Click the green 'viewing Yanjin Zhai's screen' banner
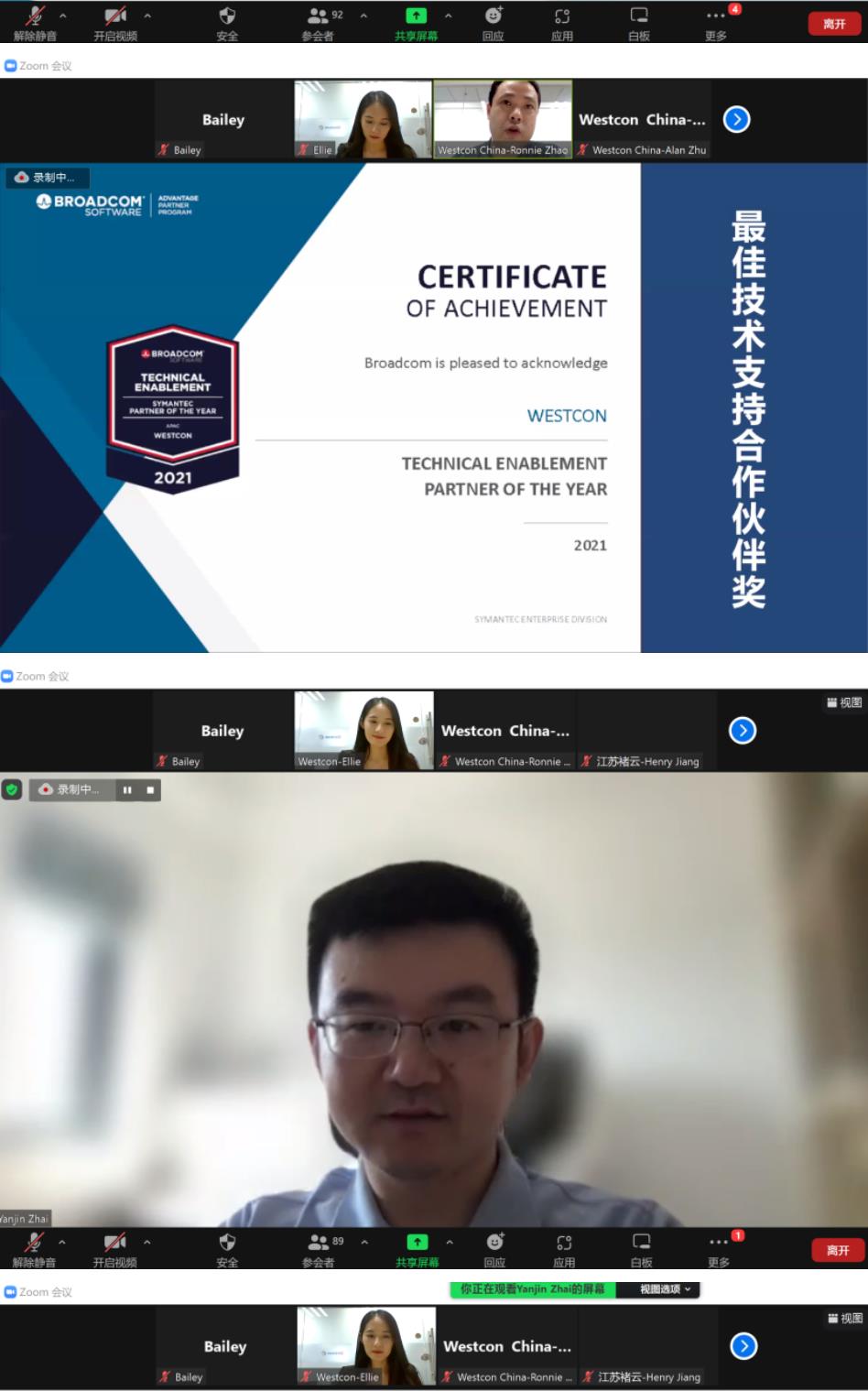This screenshot has height=1391, width=868. point(533,1289)
